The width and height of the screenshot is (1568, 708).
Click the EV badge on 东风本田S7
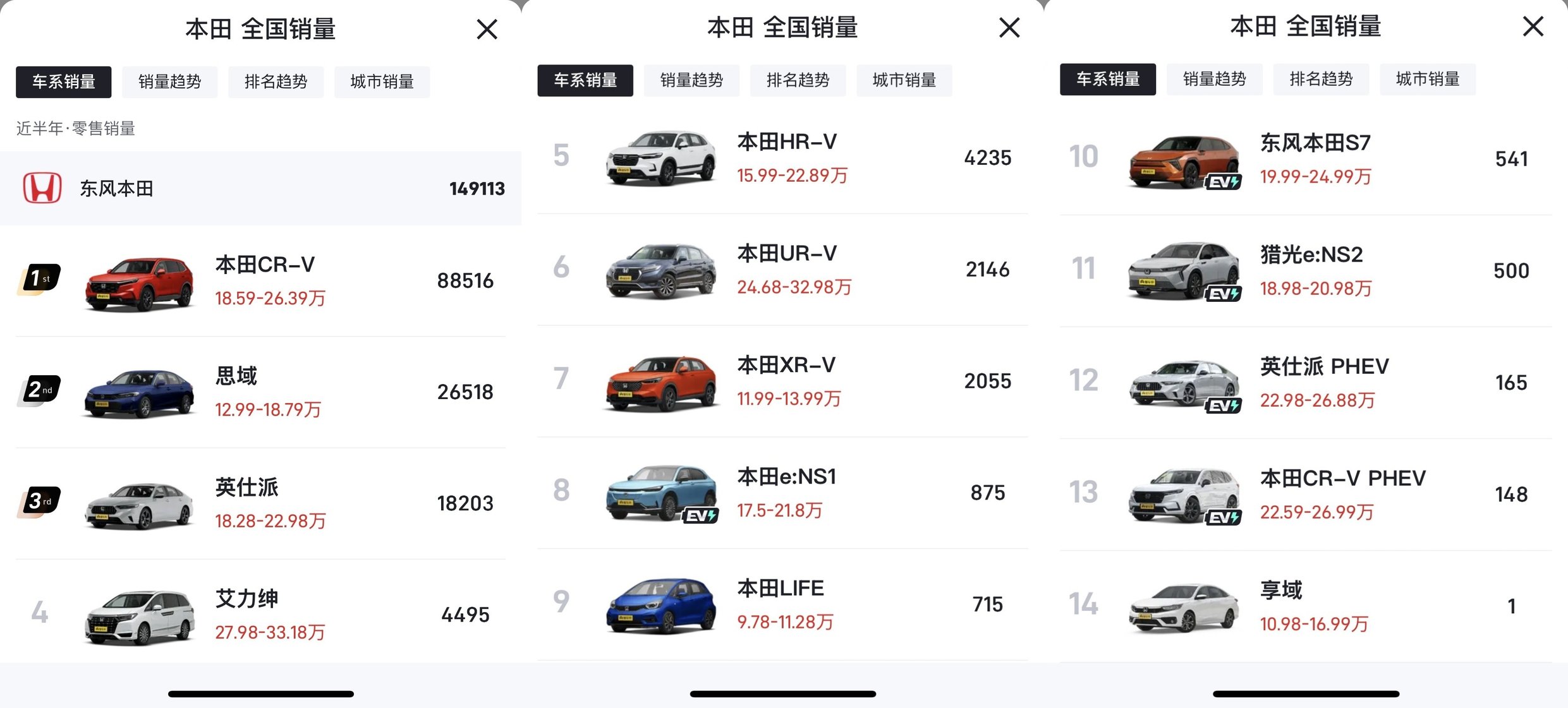point(1223,183)
